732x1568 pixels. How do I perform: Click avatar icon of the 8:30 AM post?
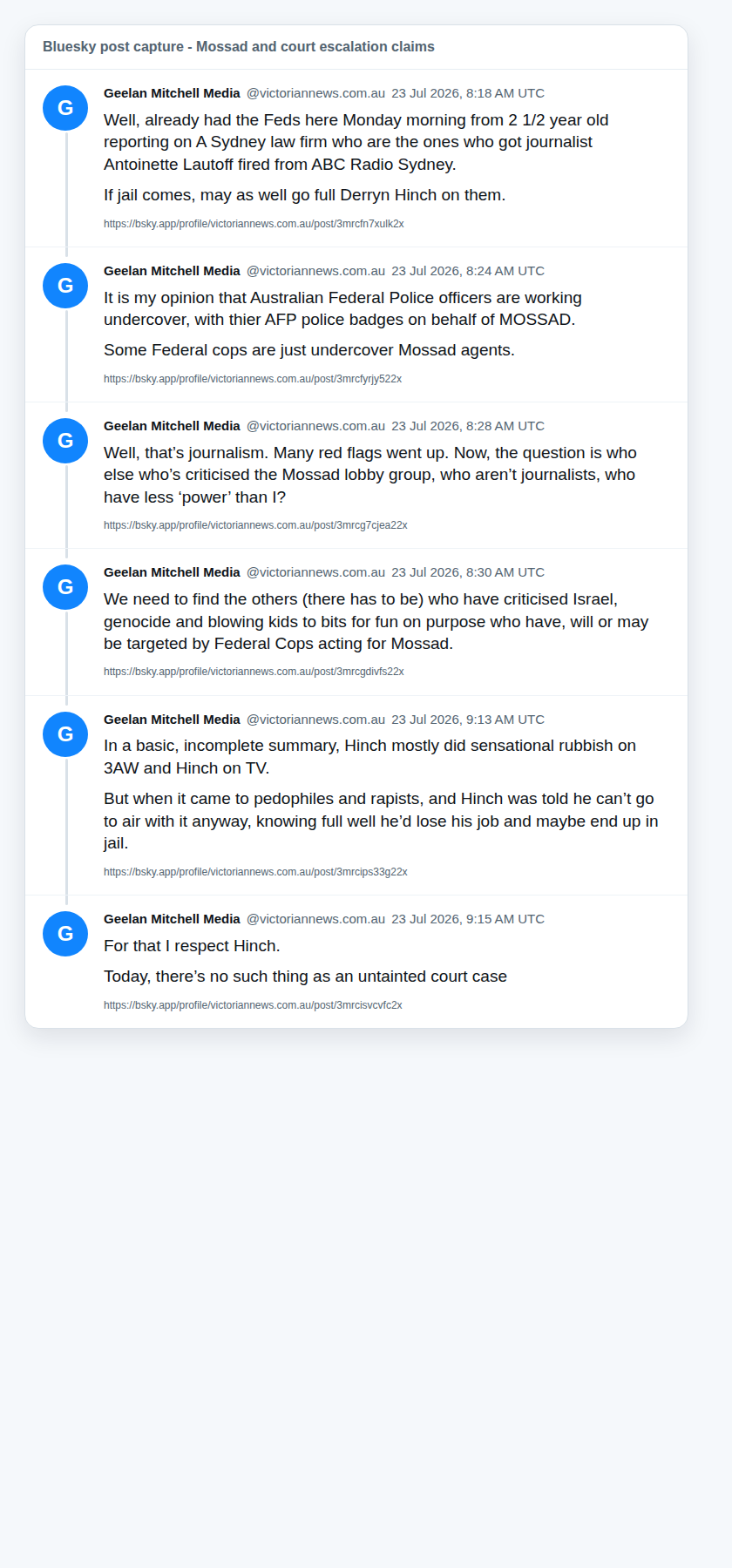[65, 587]
